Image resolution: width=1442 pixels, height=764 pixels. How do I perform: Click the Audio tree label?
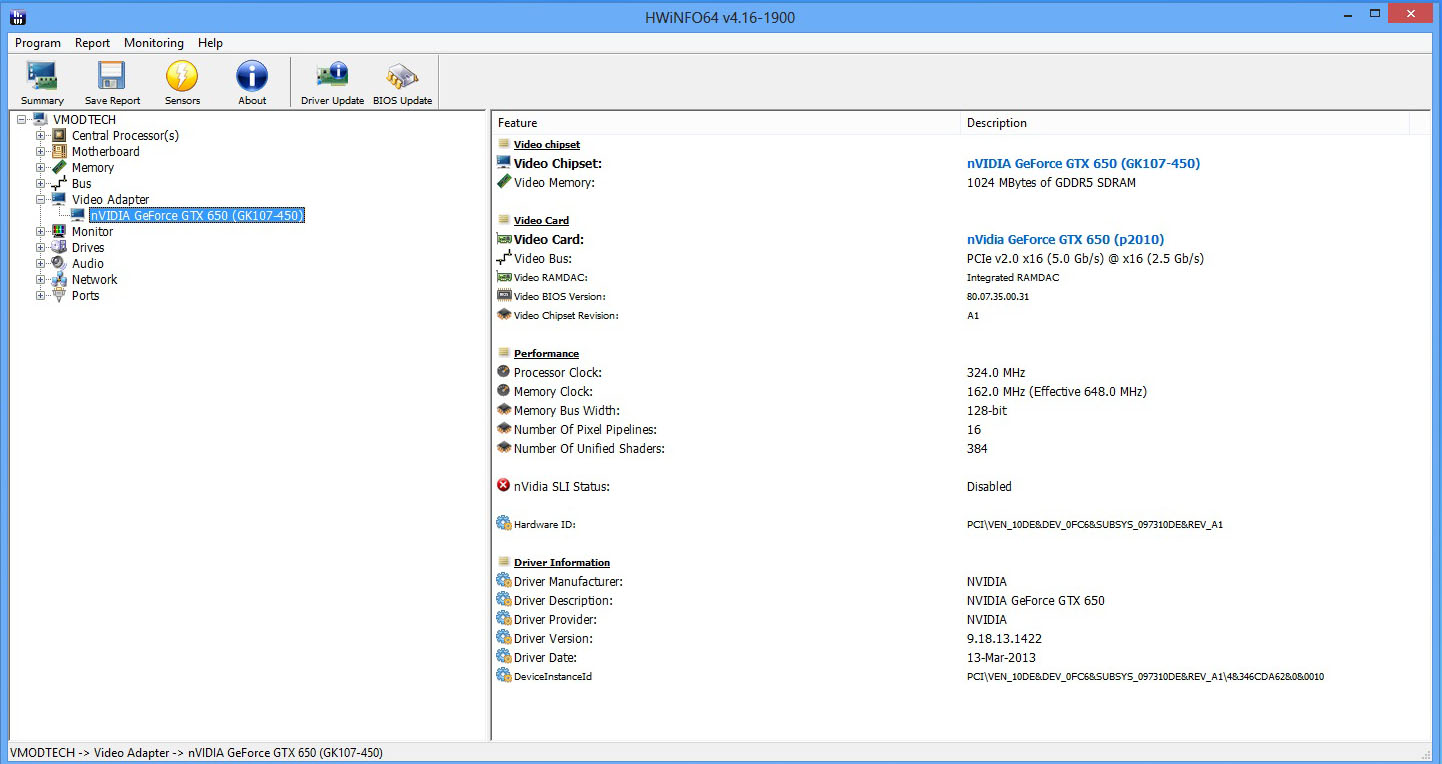[x=88, y=263]
